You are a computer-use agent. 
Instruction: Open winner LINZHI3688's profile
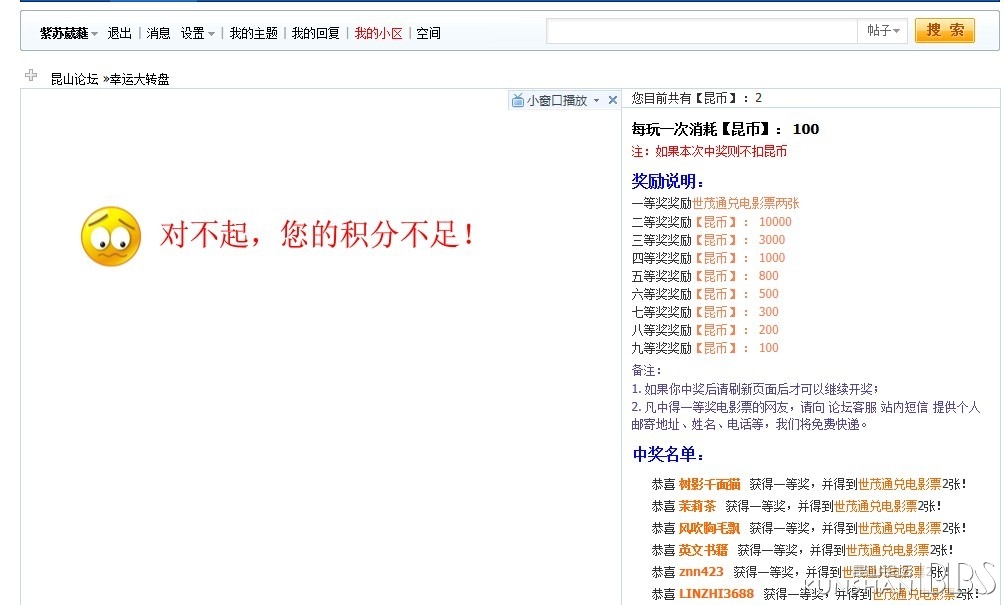(716, 594)
